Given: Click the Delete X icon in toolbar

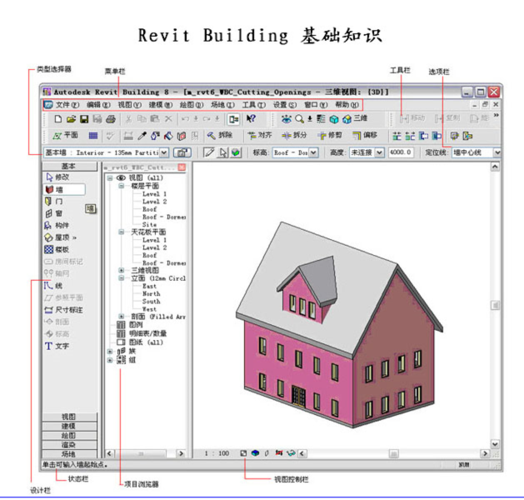Looking at the screenshot, I should [168, 119].
